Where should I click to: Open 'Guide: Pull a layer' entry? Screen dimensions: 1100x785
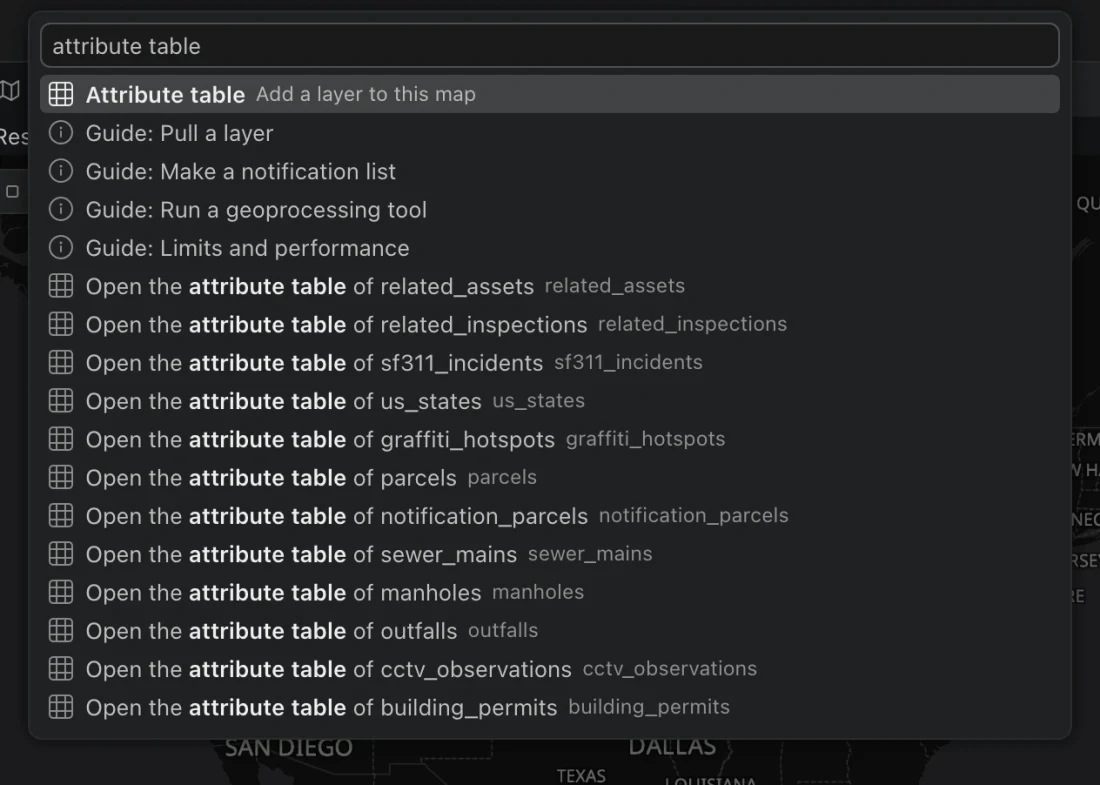[549, 133]
